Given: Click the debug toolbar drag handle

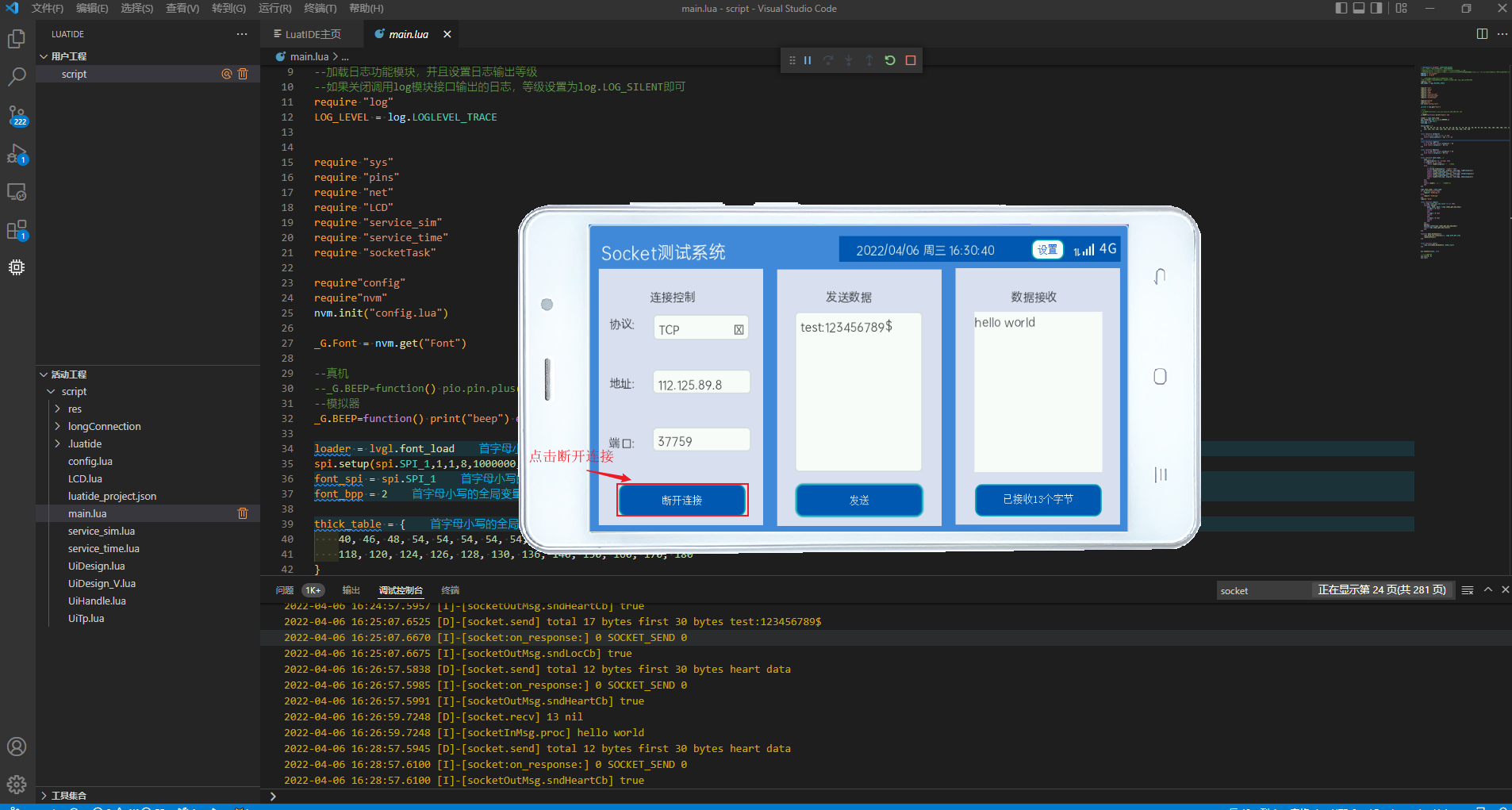Looking at the screenshot, I should (792, 60).
